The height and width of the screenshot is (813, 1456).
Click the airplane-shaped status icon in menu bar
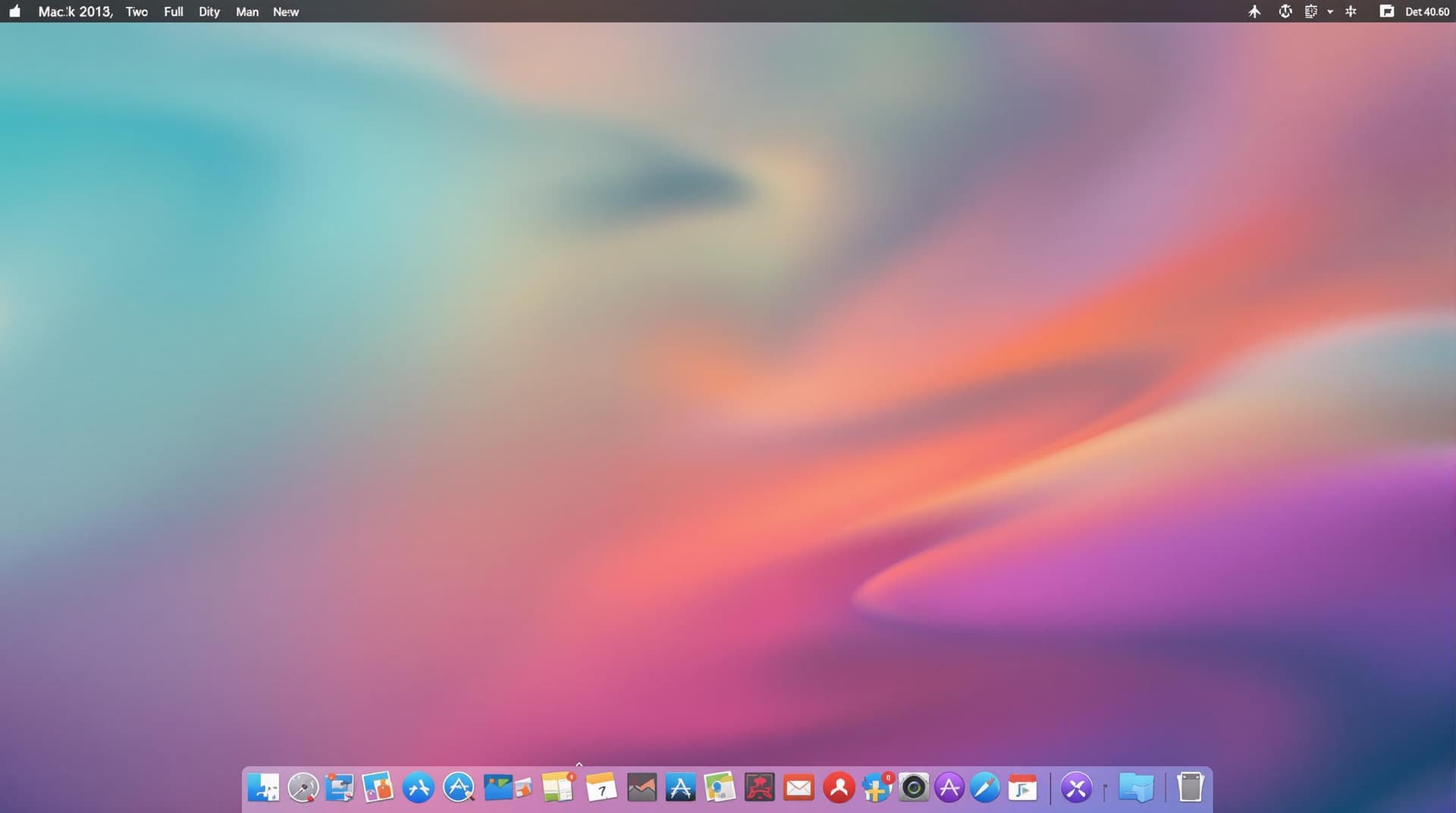pyautogui.click(x=1254, y=11)
